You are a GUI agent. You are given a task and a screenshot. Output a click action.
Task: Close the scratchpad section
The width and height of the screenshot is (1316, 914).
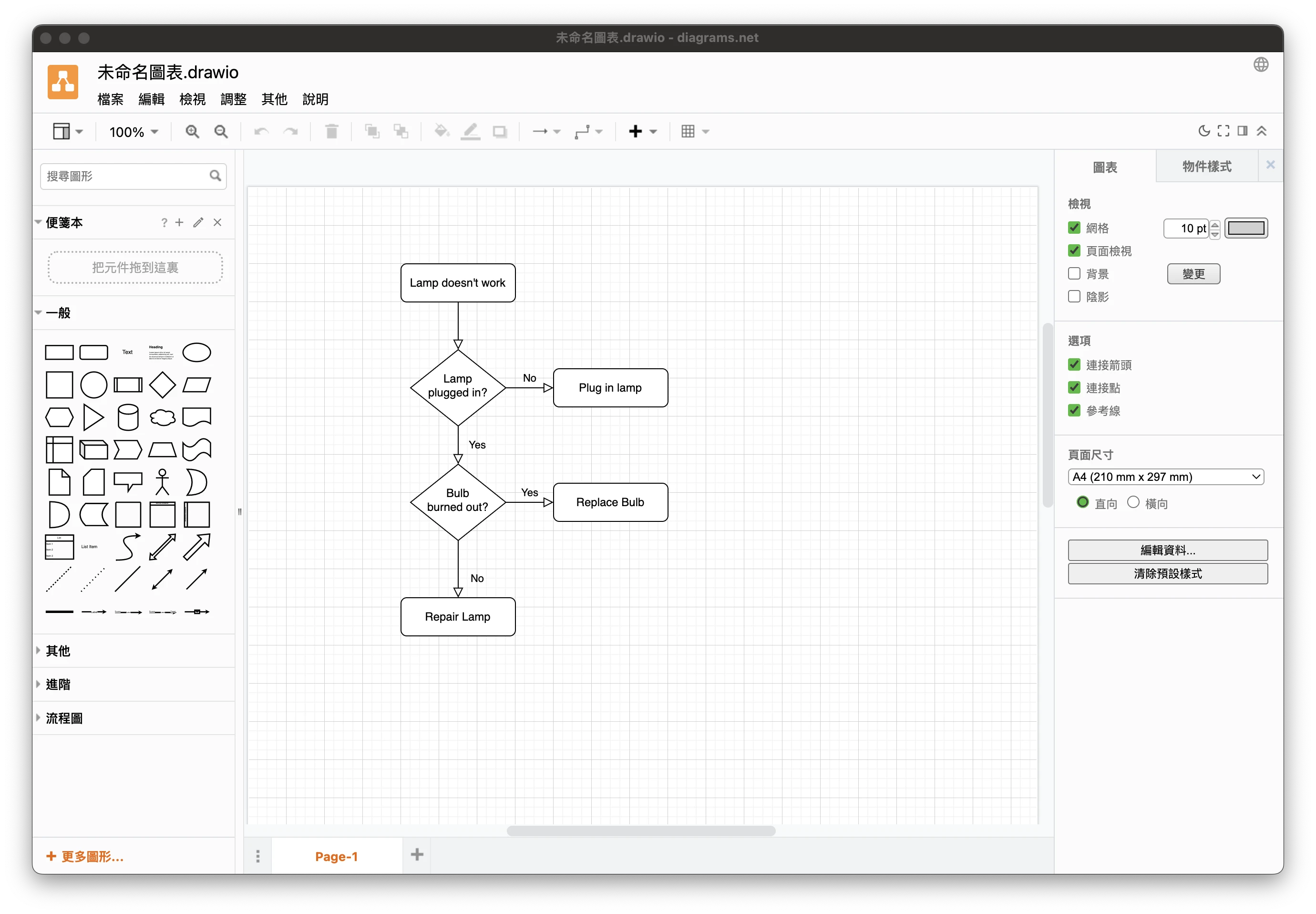click(x=217, y=223)
